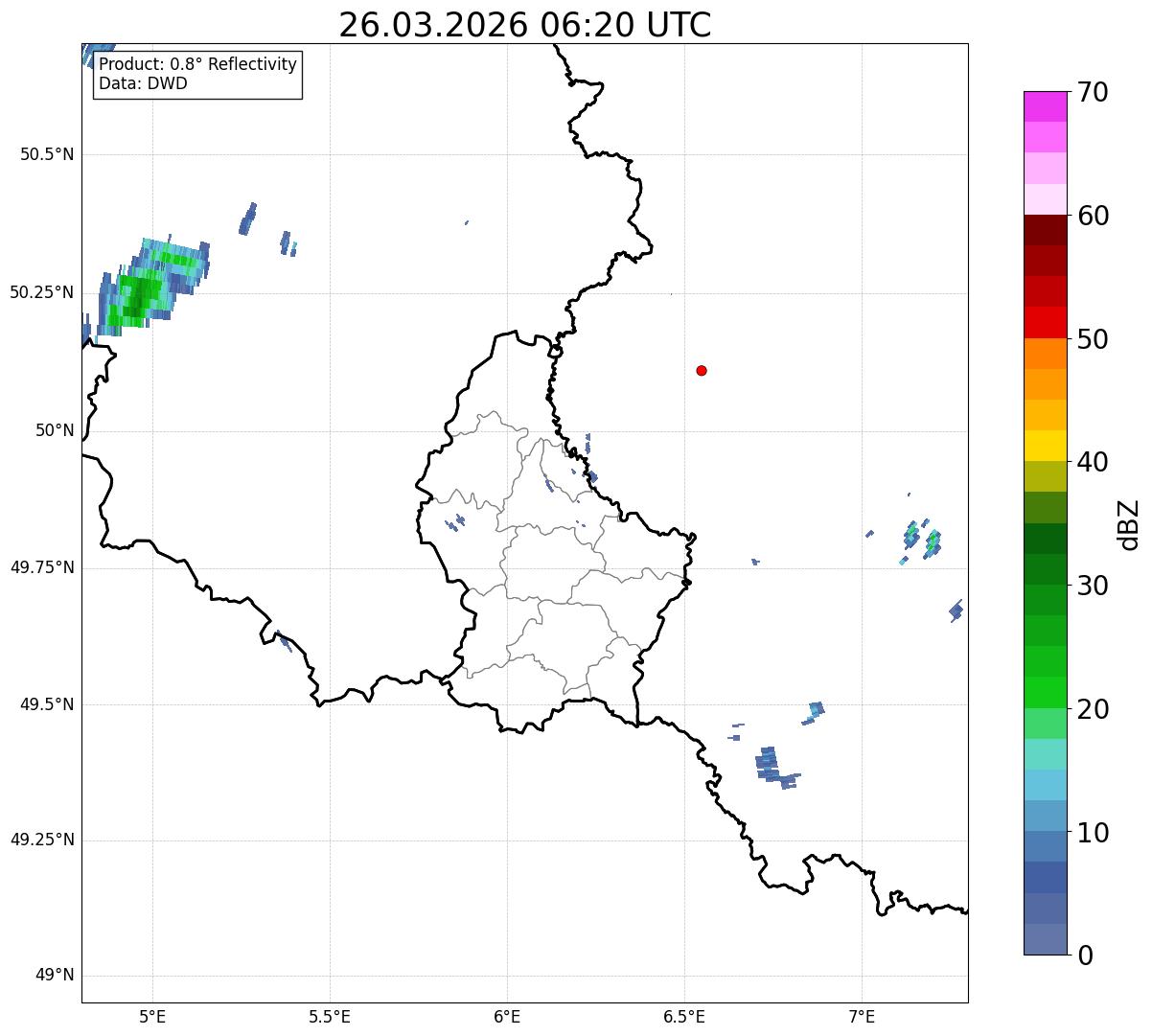Screen dimensions: 1152x1036
Task: Click the red location marker dot
Action: pos(702,370)
